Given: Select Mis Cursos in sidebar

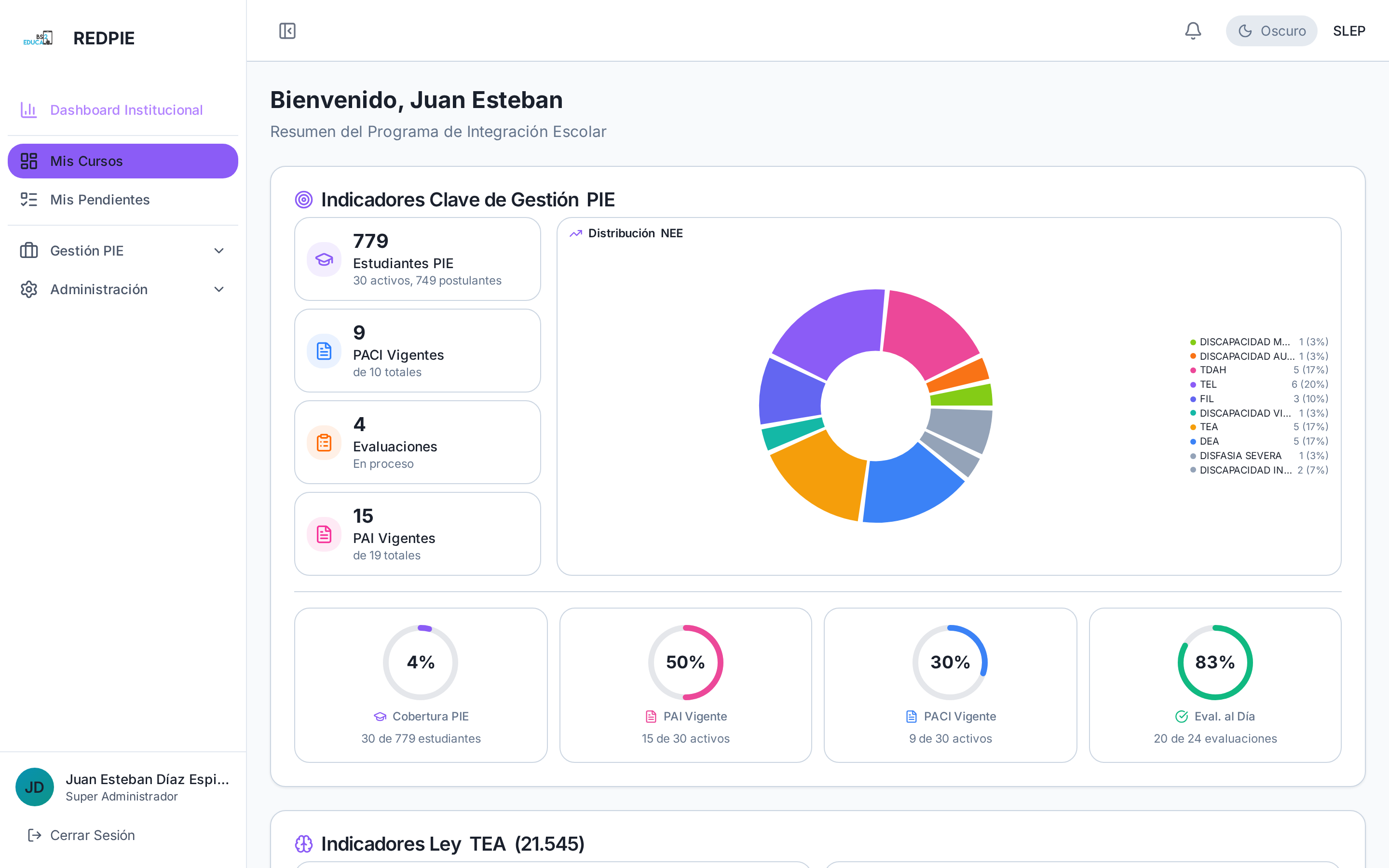Looking at the screenshot, I should 123,162.
